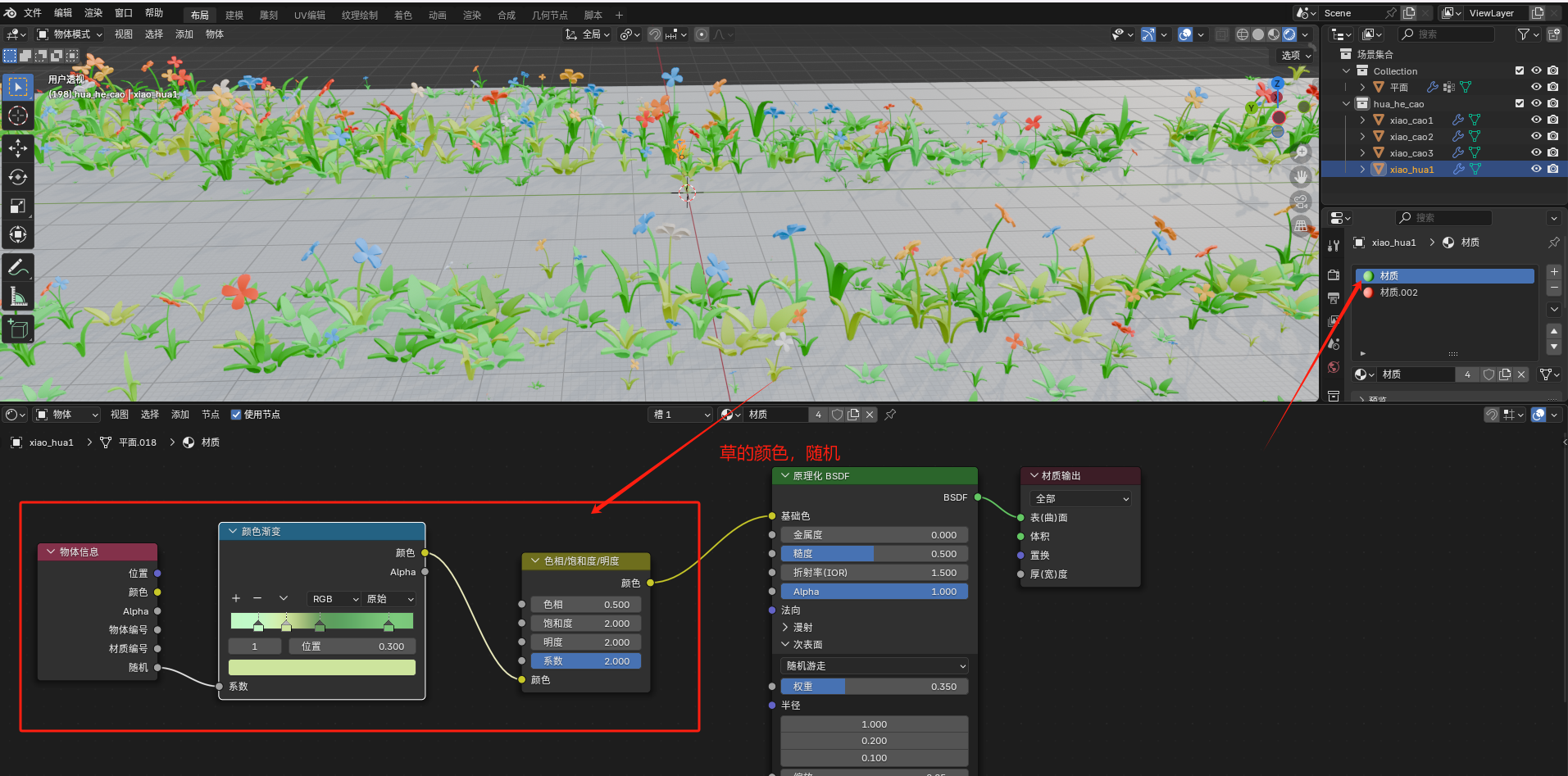Open 编辑 menu

tap(63, 13)
